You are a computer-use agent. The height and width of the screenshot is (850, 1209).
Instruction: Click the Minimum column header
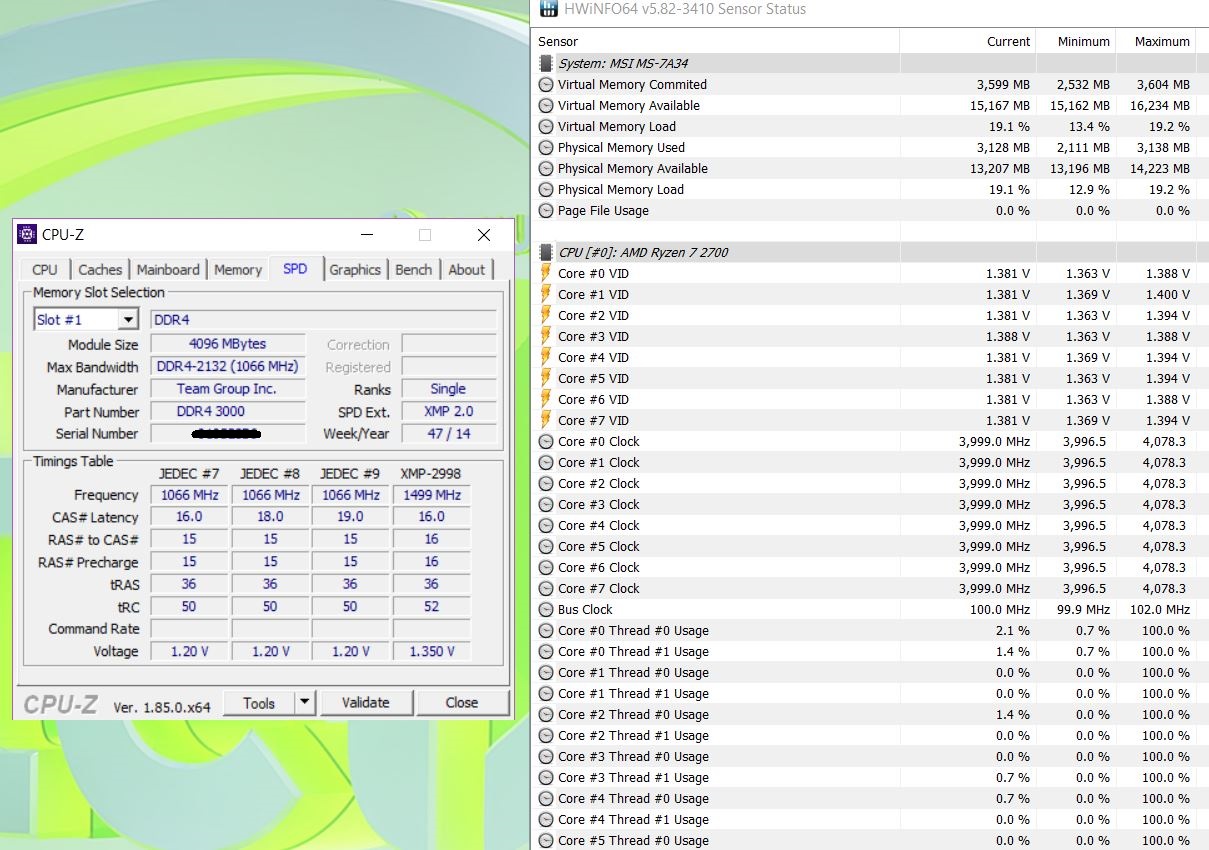(1077, 41)
